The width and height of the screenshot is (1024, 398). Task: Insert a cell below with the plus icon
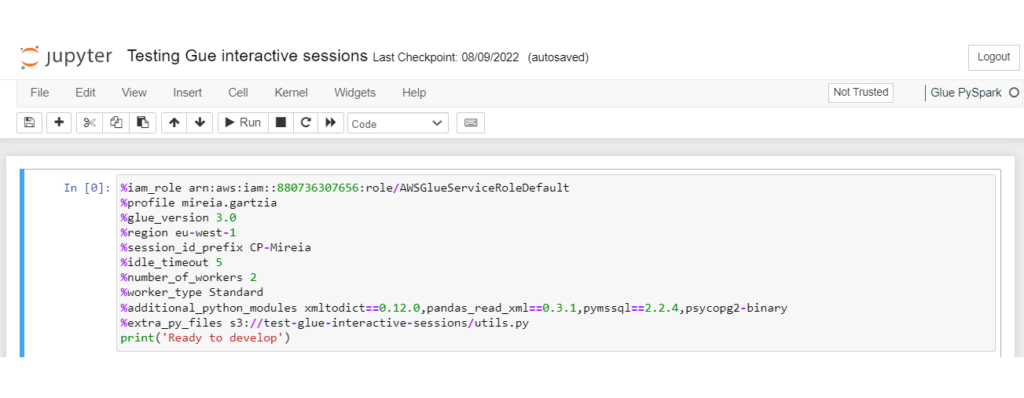pos(59,122)
